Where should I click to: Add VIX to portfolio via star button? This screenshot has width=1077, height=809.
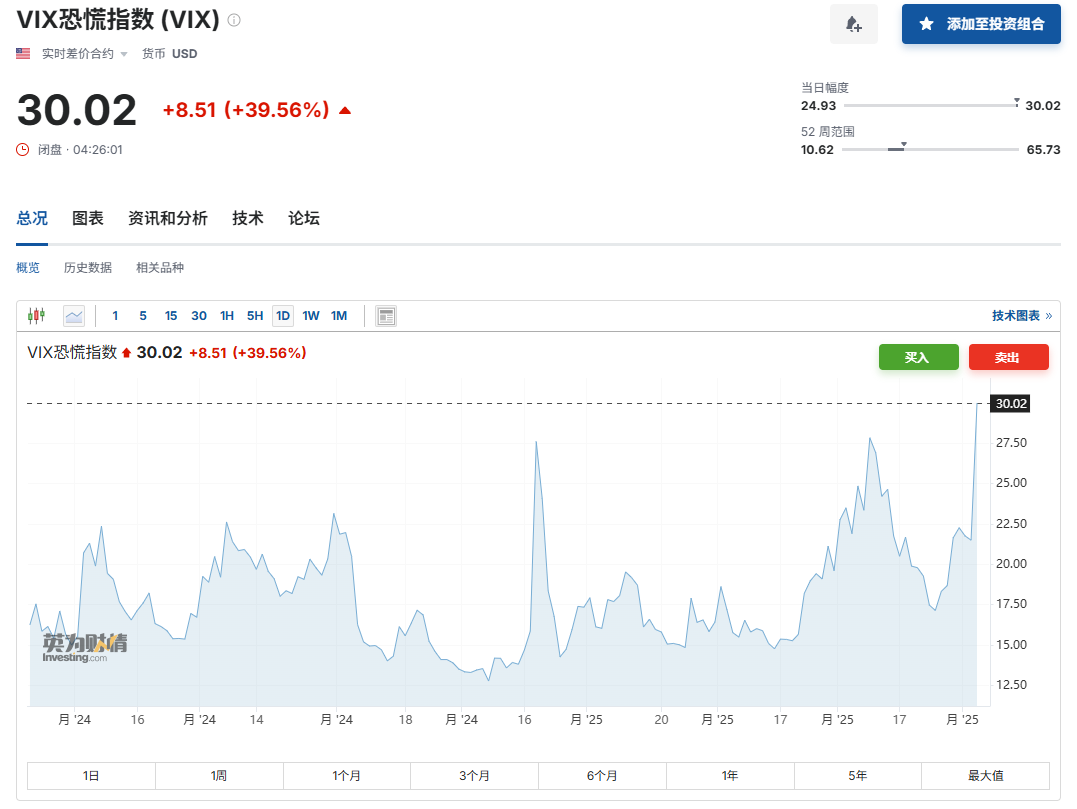[x=981, y=24]
